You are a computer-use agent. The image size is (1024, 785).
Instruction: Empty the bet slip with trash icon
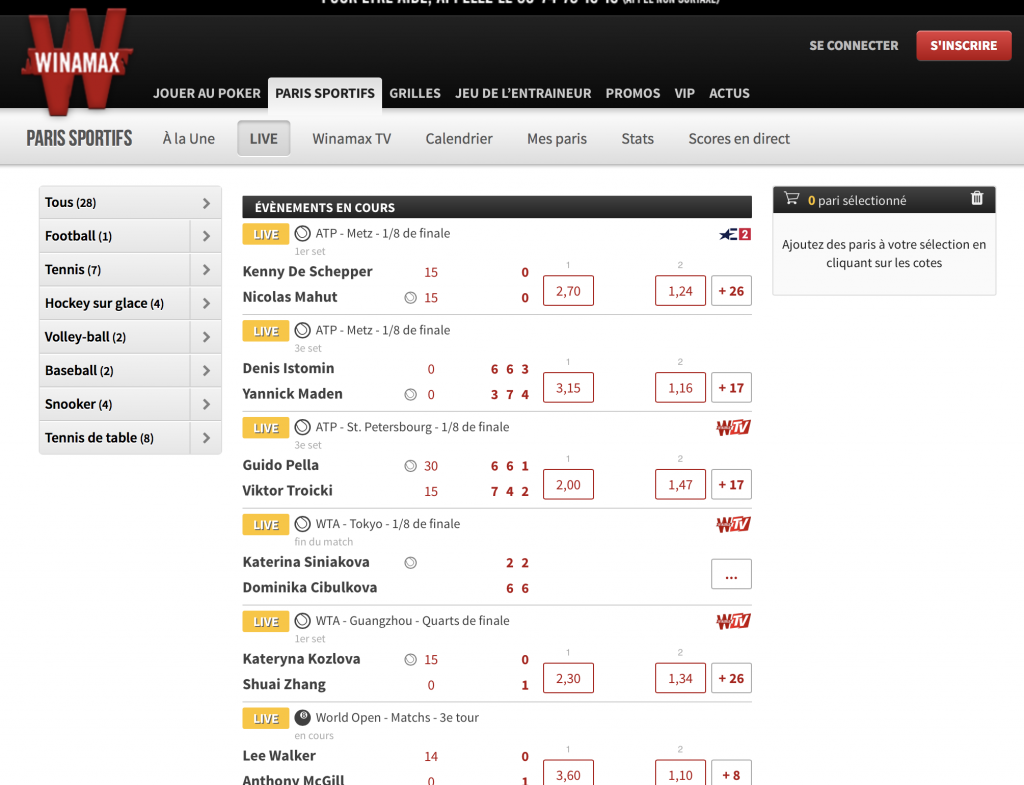pyautogui.click(x=976, y=198)
